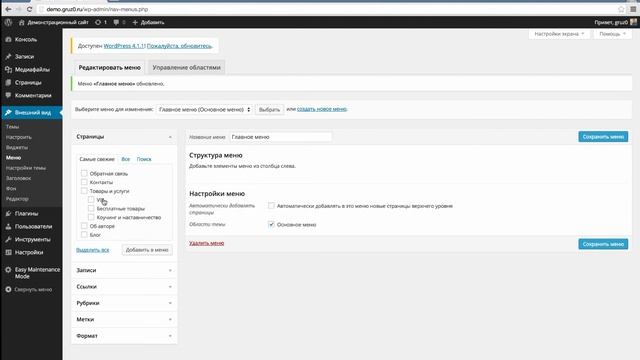
Task: Expand the Ссылки panel
Action: pos(124,287)
